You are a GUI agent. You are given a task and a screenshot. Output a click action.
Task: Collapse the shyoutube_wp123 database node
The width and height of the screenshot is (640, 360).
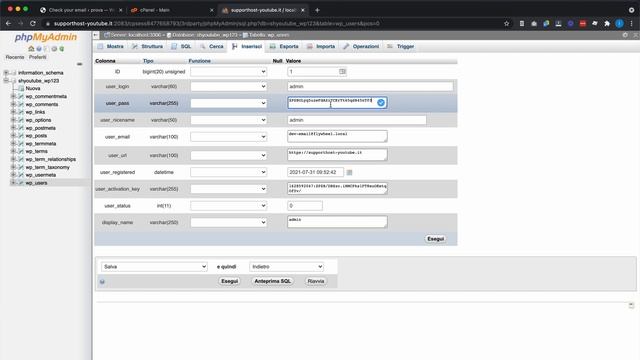click(6, 81)
